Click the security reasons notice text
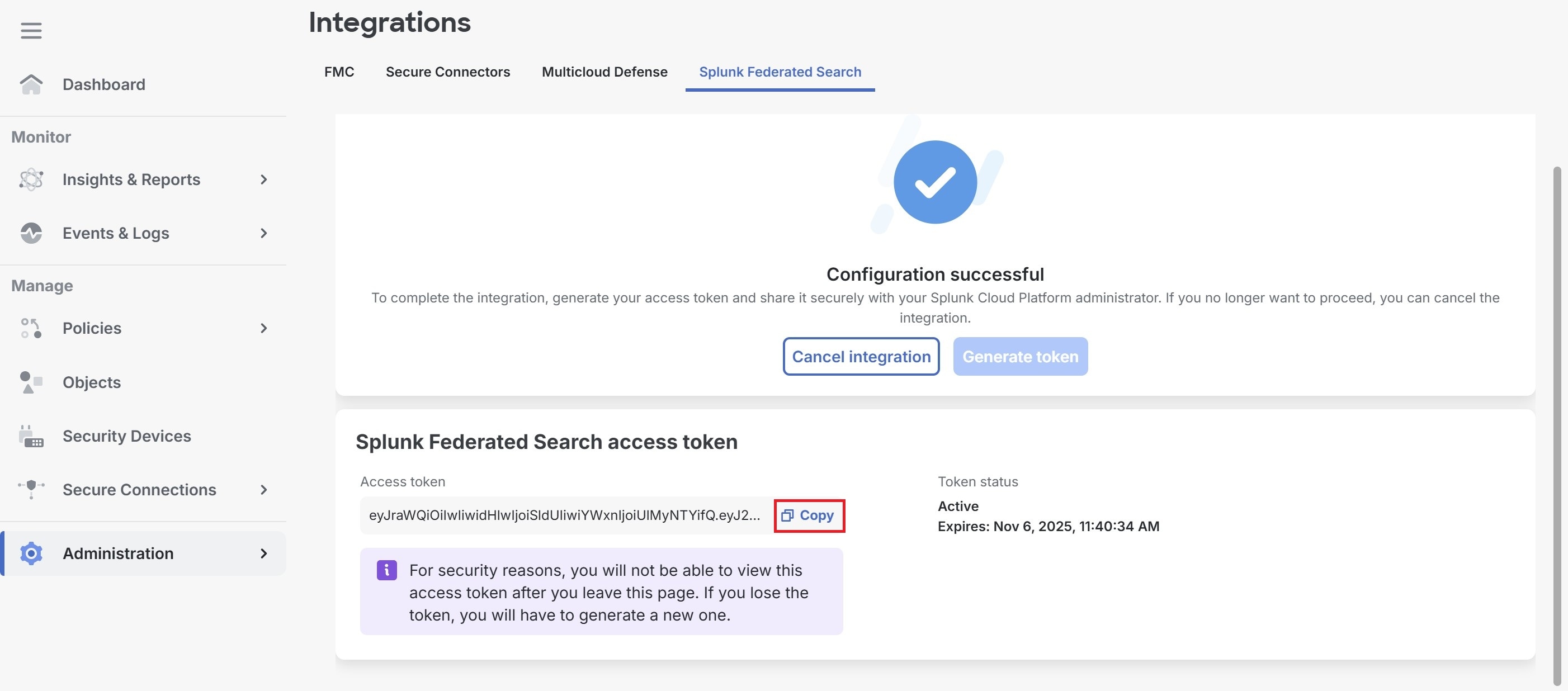The height and width of the screenshot is (691, 1568). click(x=609, y=593)
